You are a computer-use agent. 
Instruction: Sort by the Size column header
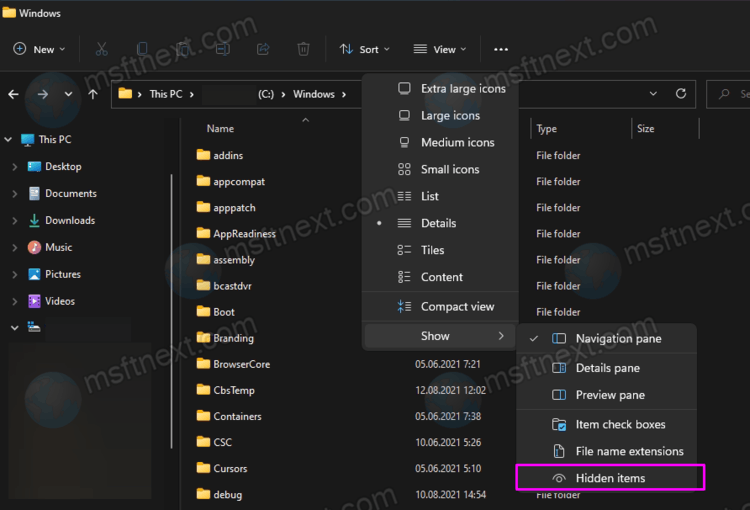[x=646, y=129]
